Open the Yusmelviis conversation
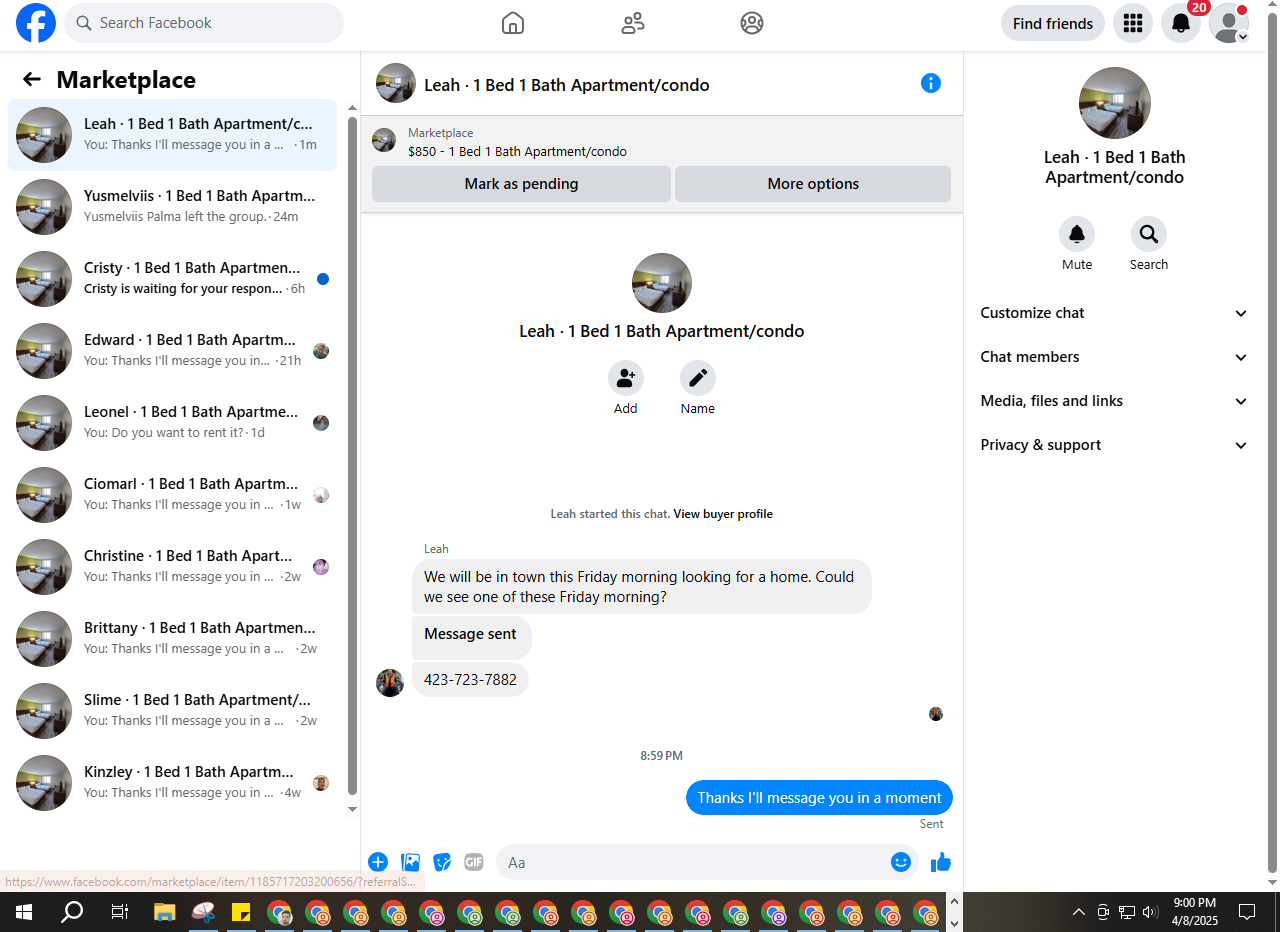The width and height of the screenshot is (1280, 932). (172, 207)
